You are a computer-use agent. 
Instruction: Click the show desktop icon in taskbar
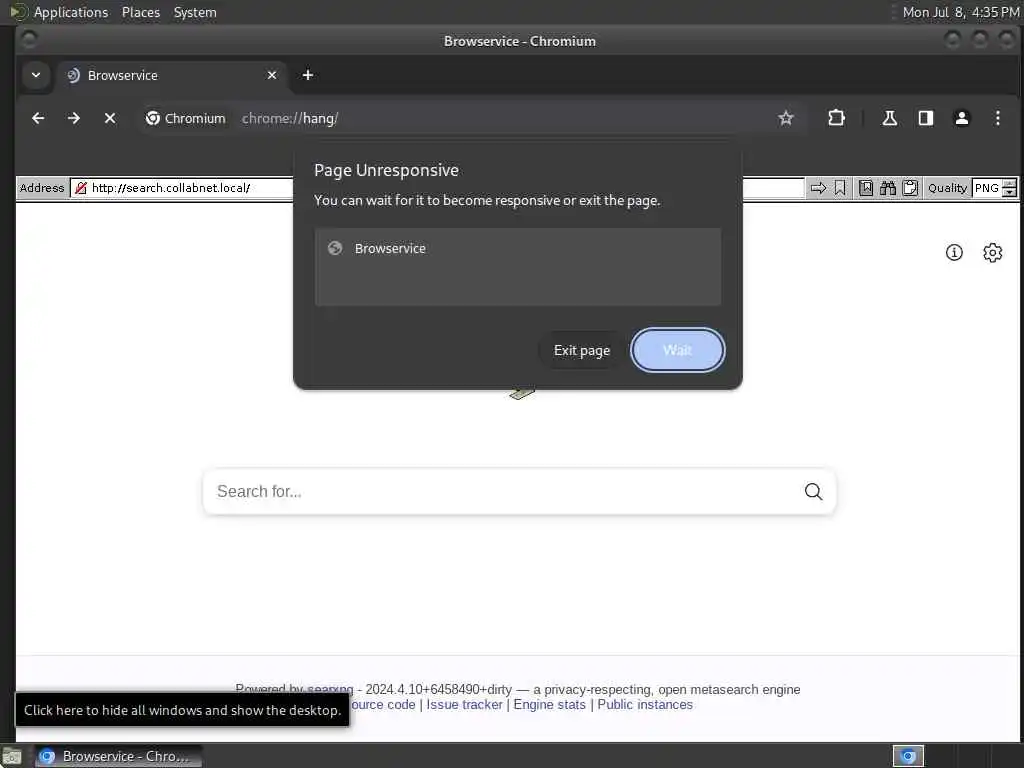click(x=12, y=756)
